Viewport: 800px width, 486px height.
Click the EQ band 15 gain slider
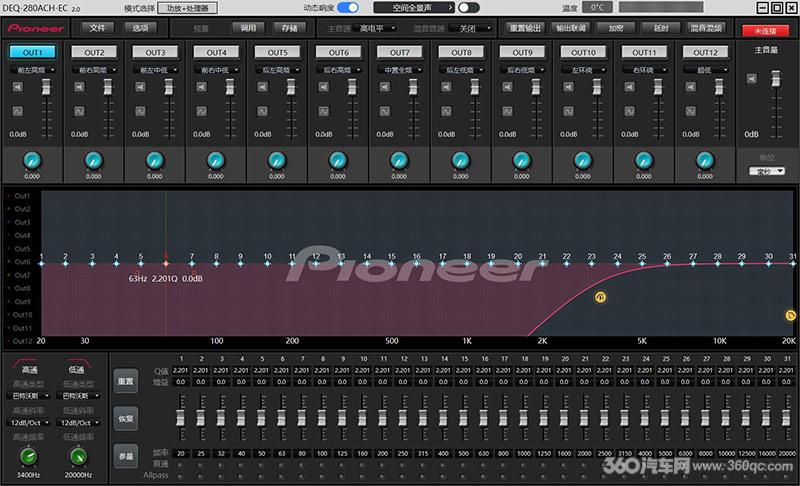463,418
